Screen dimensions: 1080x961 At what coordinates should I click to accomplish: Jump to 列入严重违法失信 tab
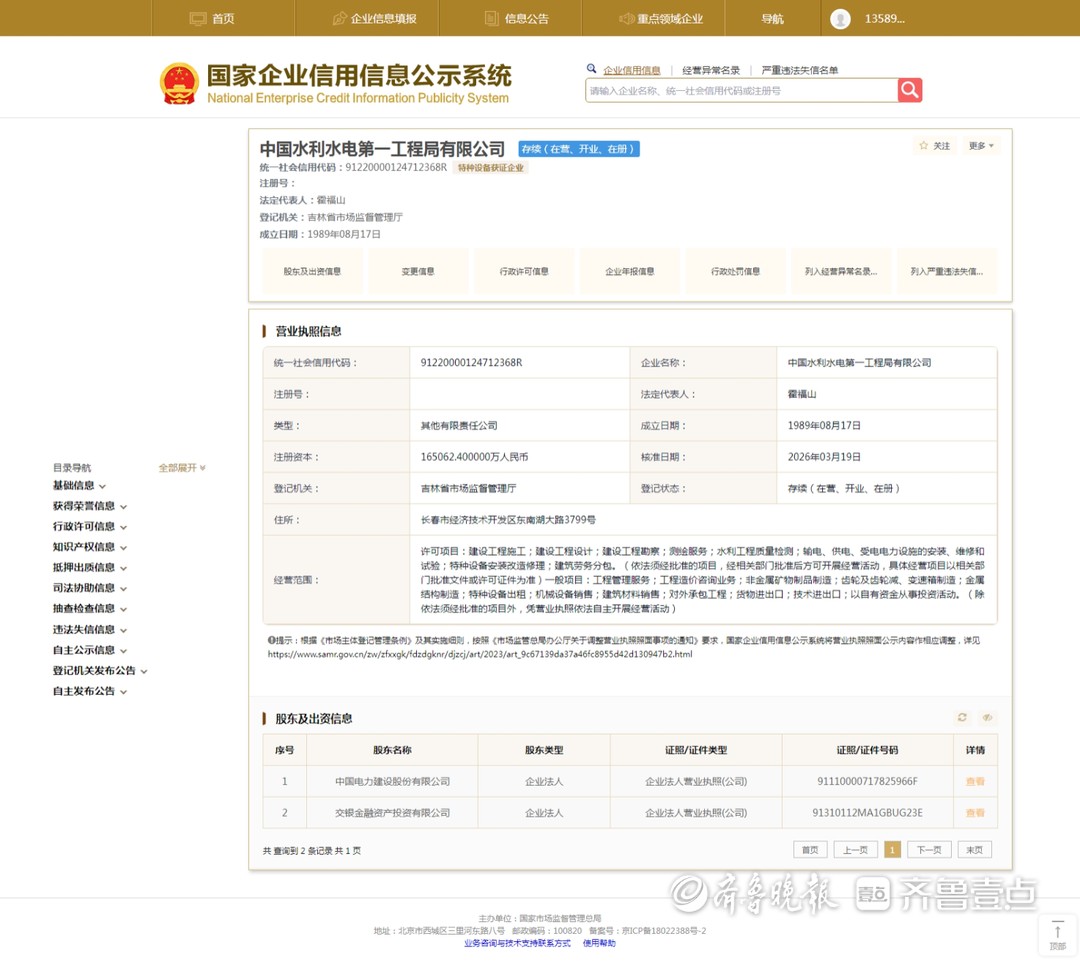[946, 271]
